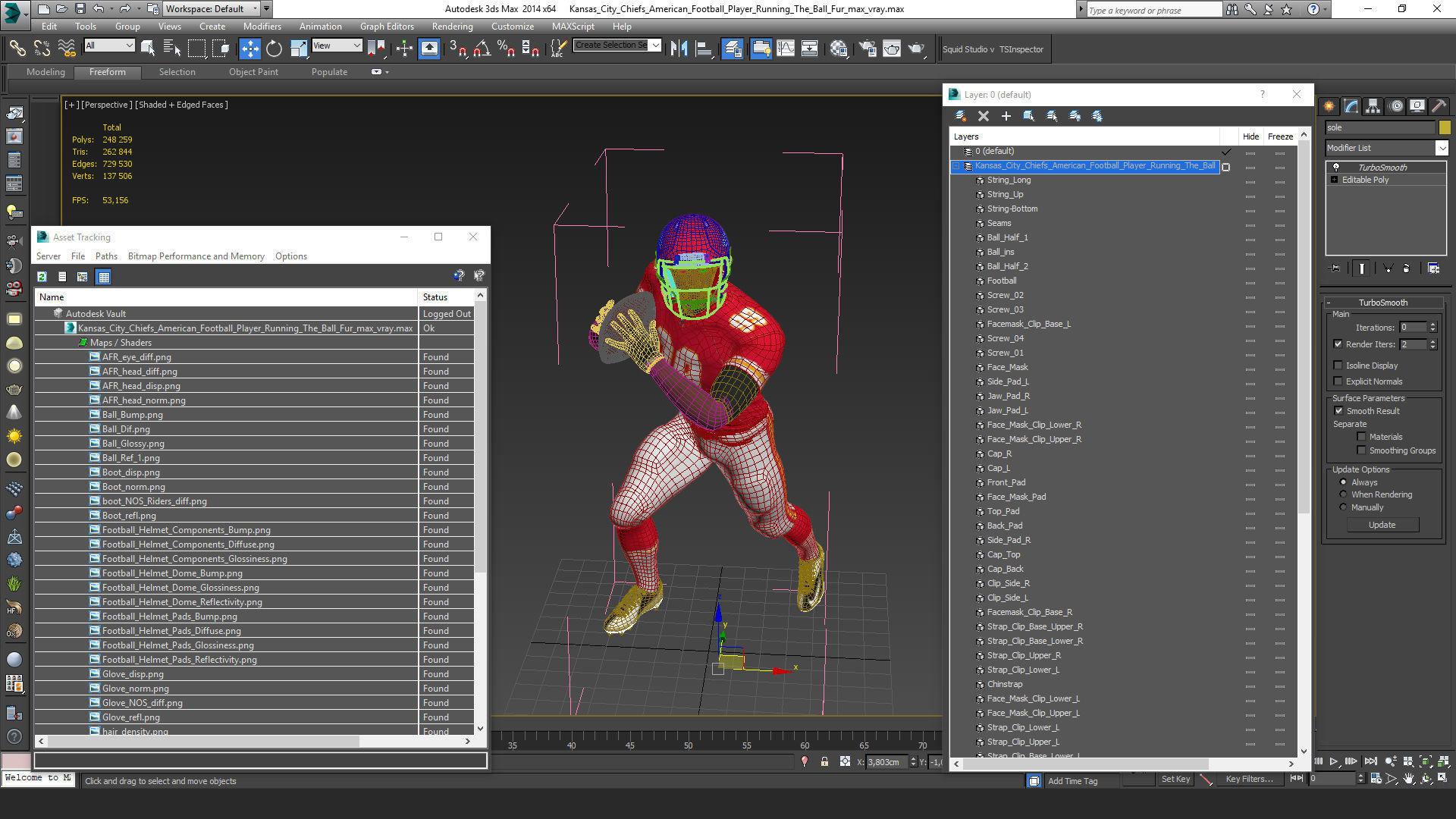Open reference coordinate 'View' dropdown

tap(336, 45)
